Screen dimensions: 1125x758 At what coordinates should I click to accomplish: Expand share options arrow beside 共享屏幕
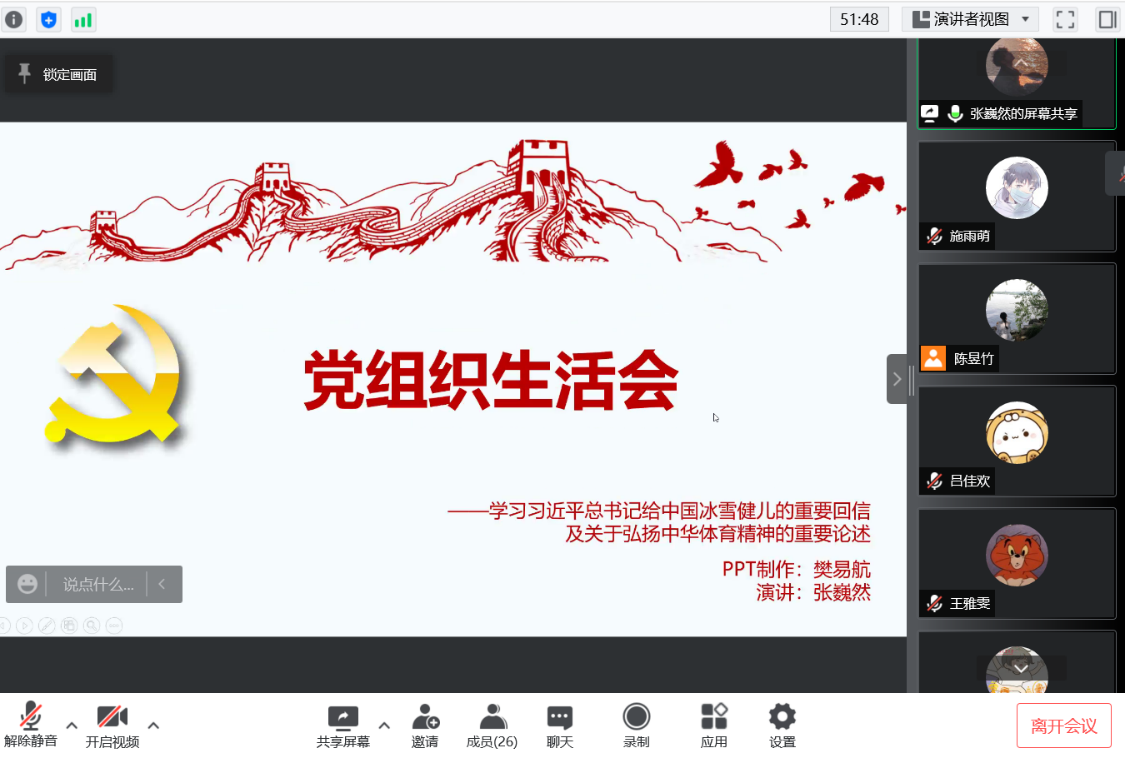point(385,726)
